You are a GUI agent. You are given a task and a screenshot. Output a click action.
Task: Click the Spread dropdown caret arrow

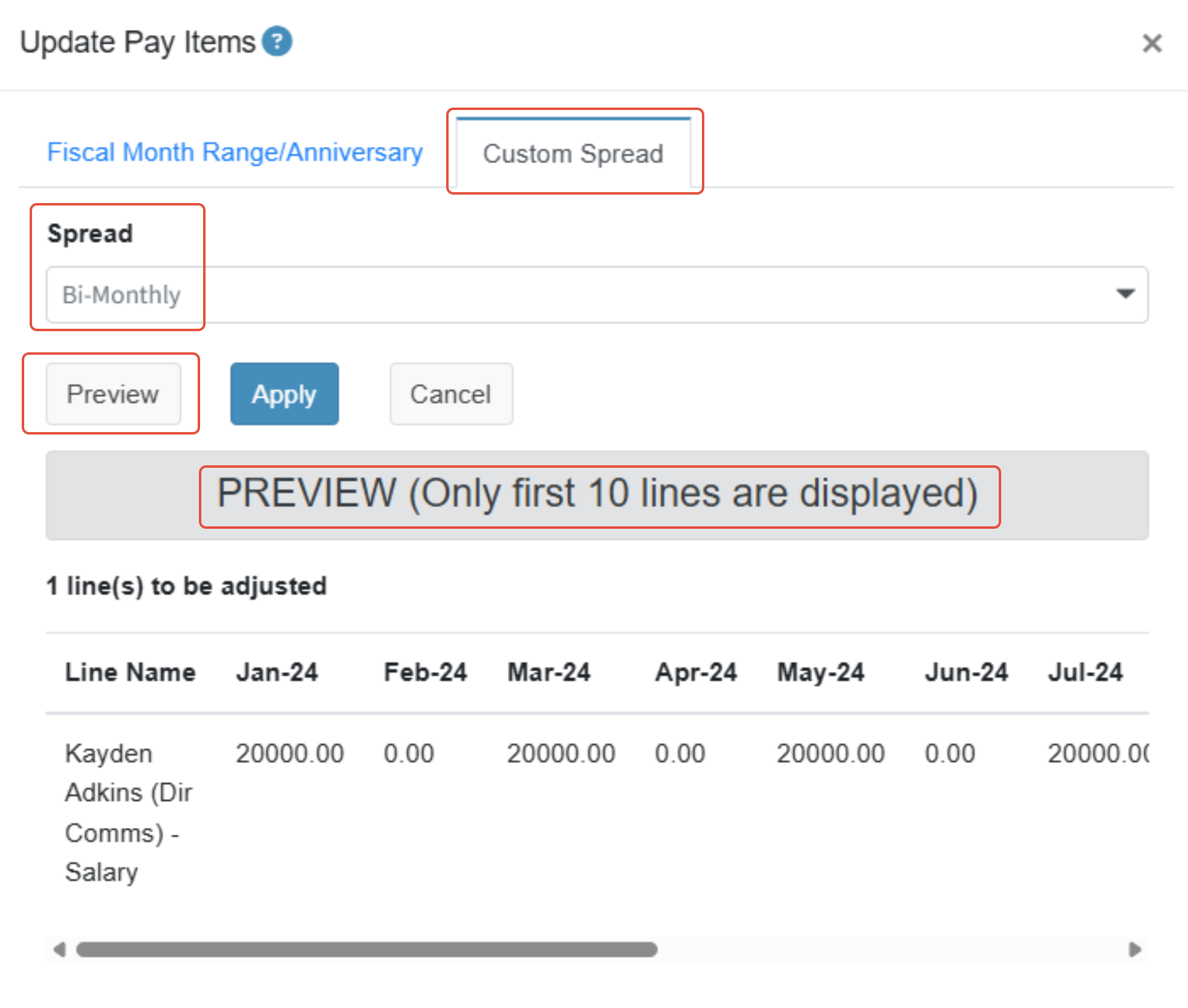1125,294
